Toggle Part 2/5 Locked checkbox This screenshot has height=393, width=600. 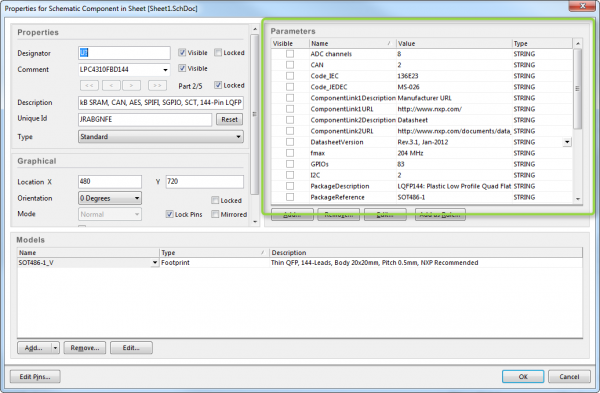tap(218, 85)
